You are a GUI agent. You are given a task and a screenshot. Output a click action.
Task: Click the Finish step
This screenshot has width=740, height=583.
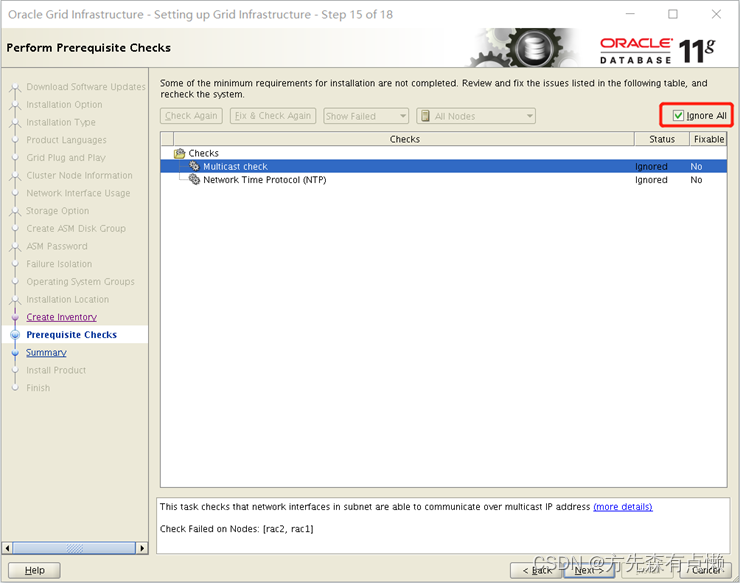38,388
